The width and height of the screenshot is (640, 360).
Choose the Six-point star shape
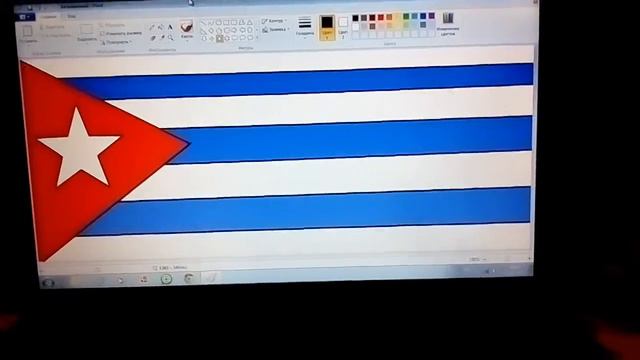click(x=227, y=38)
